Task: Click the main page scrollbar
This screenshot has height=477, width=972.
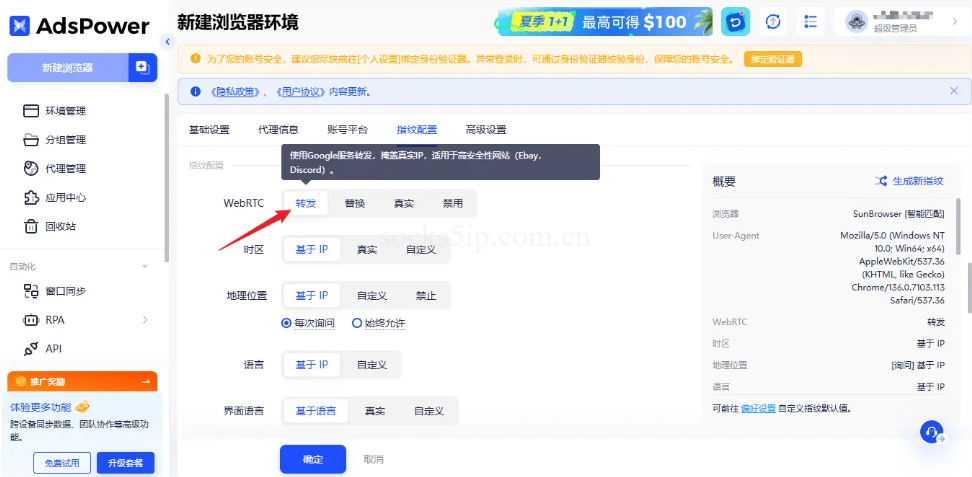Action: click(x=969, y=287)
